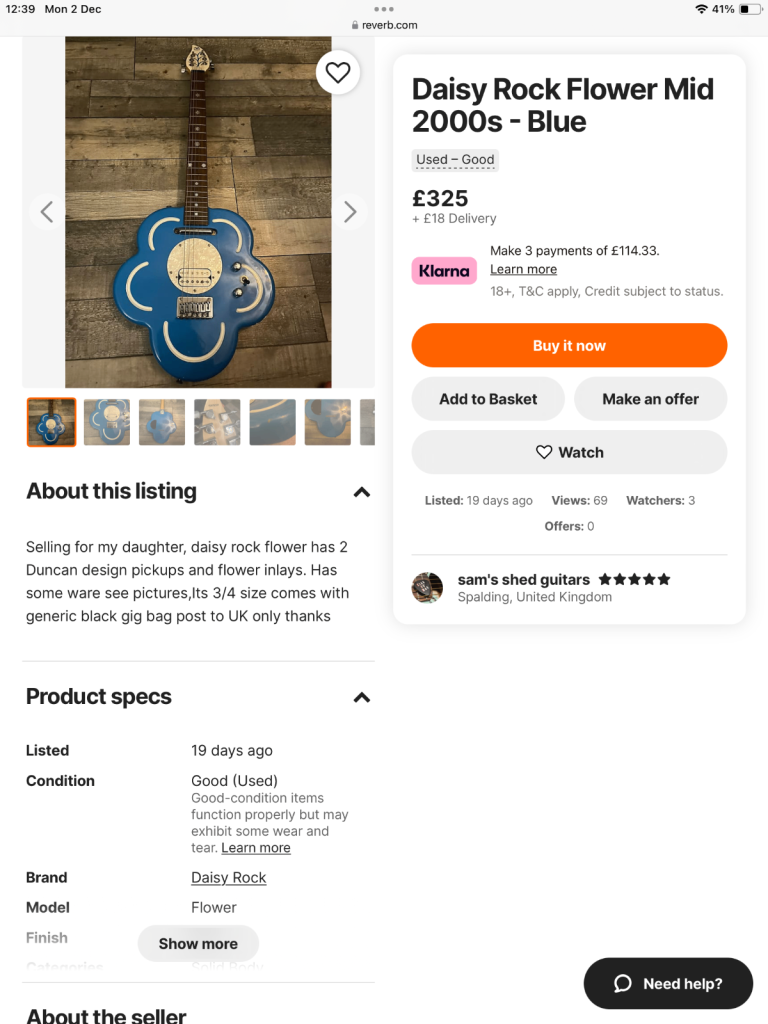Open the Need help? chat bubble
Viewport: 768px width, 1024px height.
pyautogui.click(x=668, y=984)
